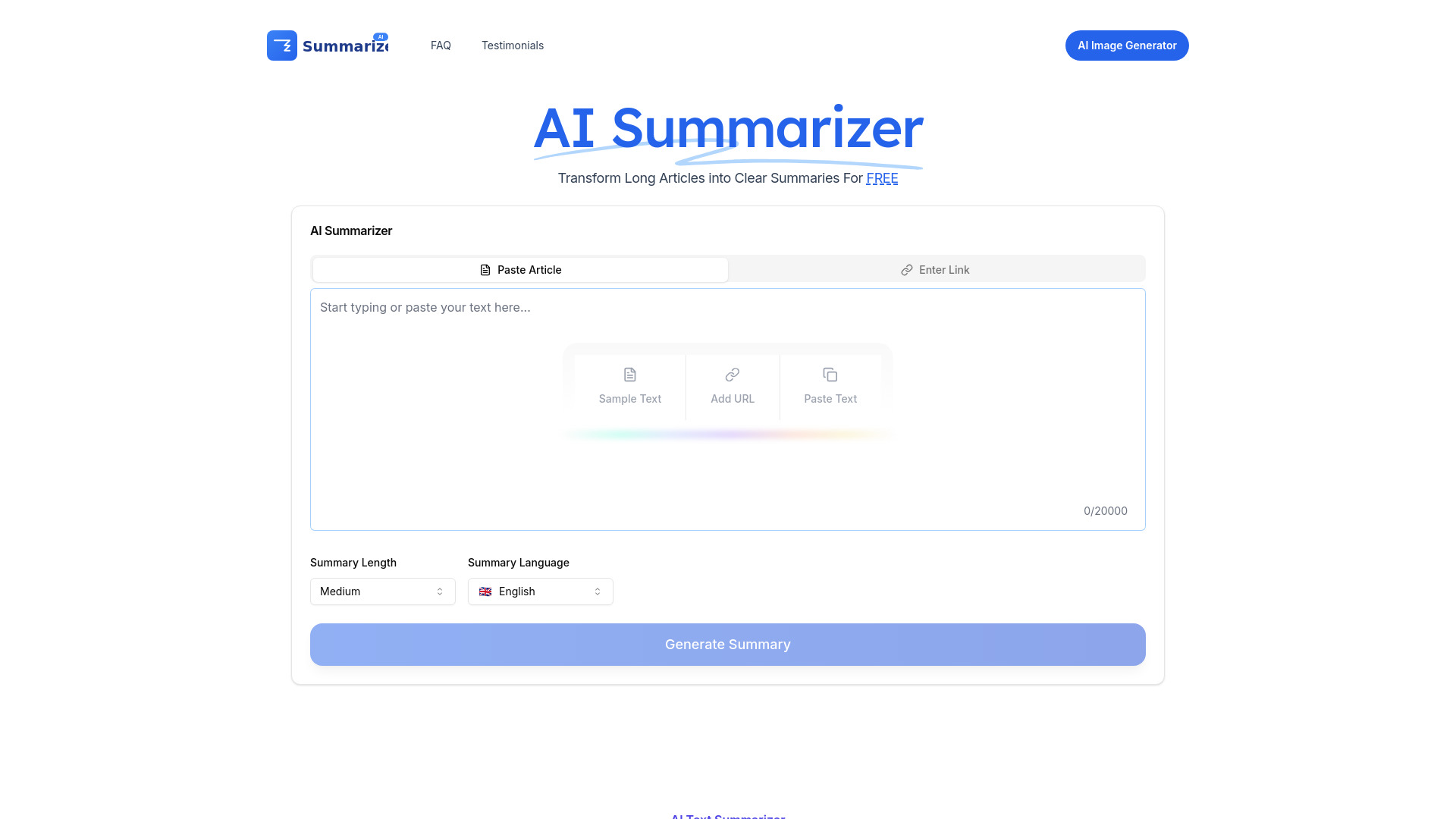Click the Add URL icon
This screenshot has height=819, width=1456.
pyautogui.click(x=731, y=374)
